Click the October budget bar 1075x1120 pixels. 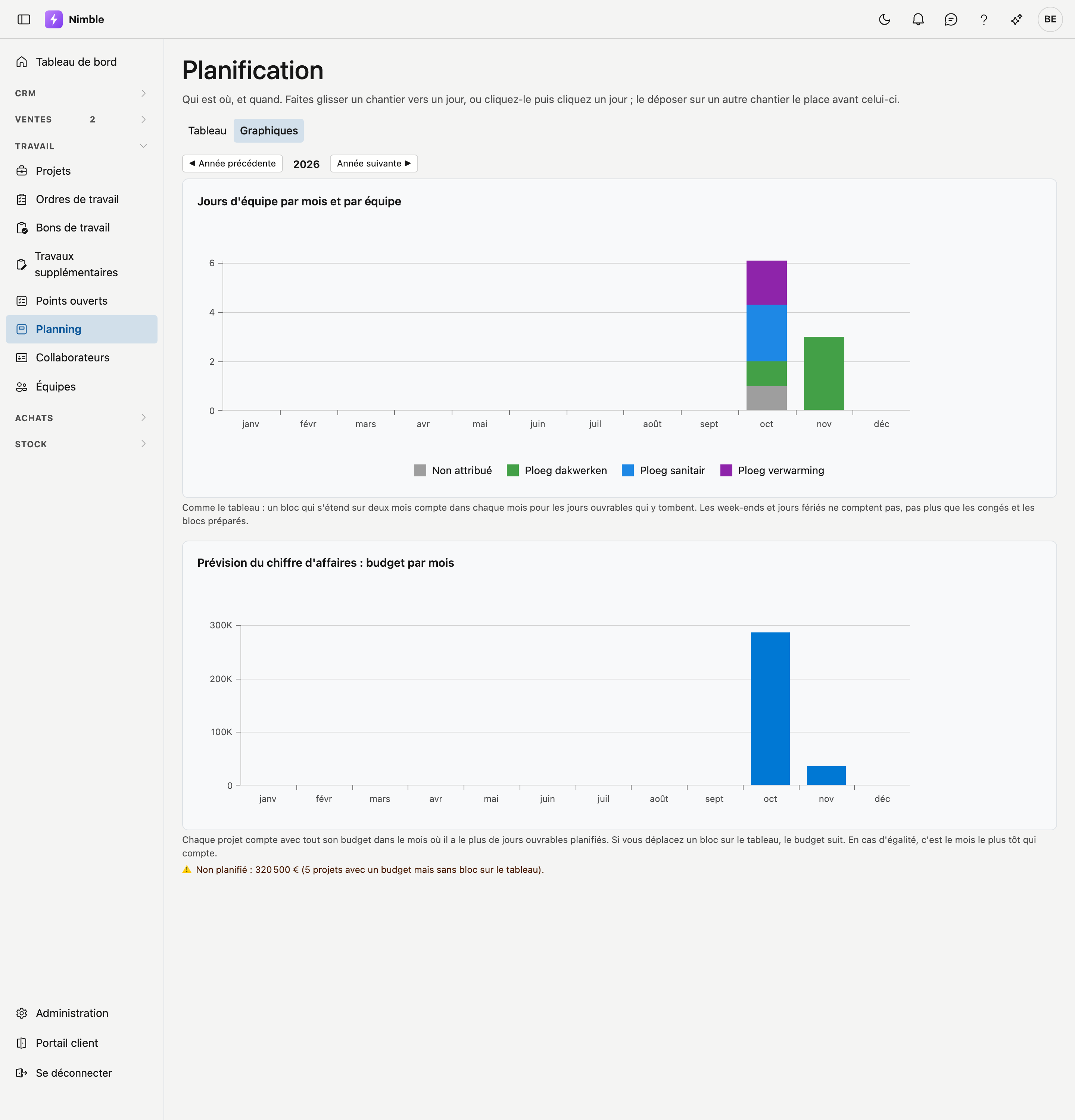(770, 709)
